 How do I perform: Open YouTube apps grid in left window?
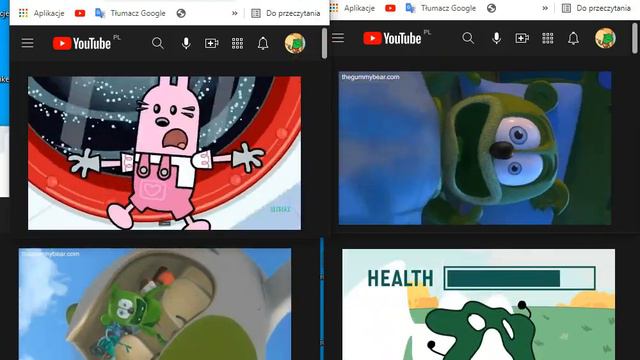coord(237,43)
